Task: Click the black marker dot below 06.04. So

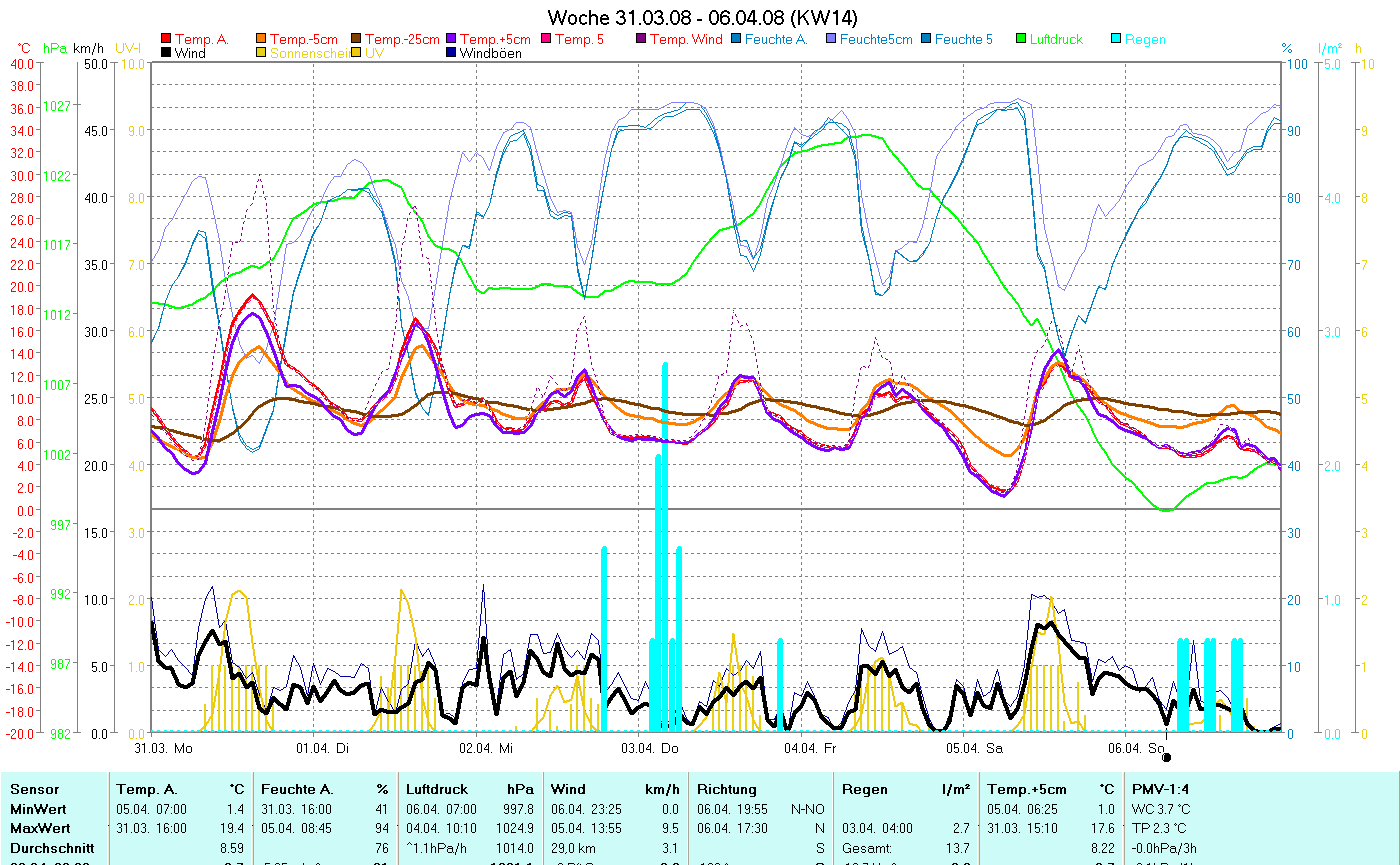Action: [1166, 758]
